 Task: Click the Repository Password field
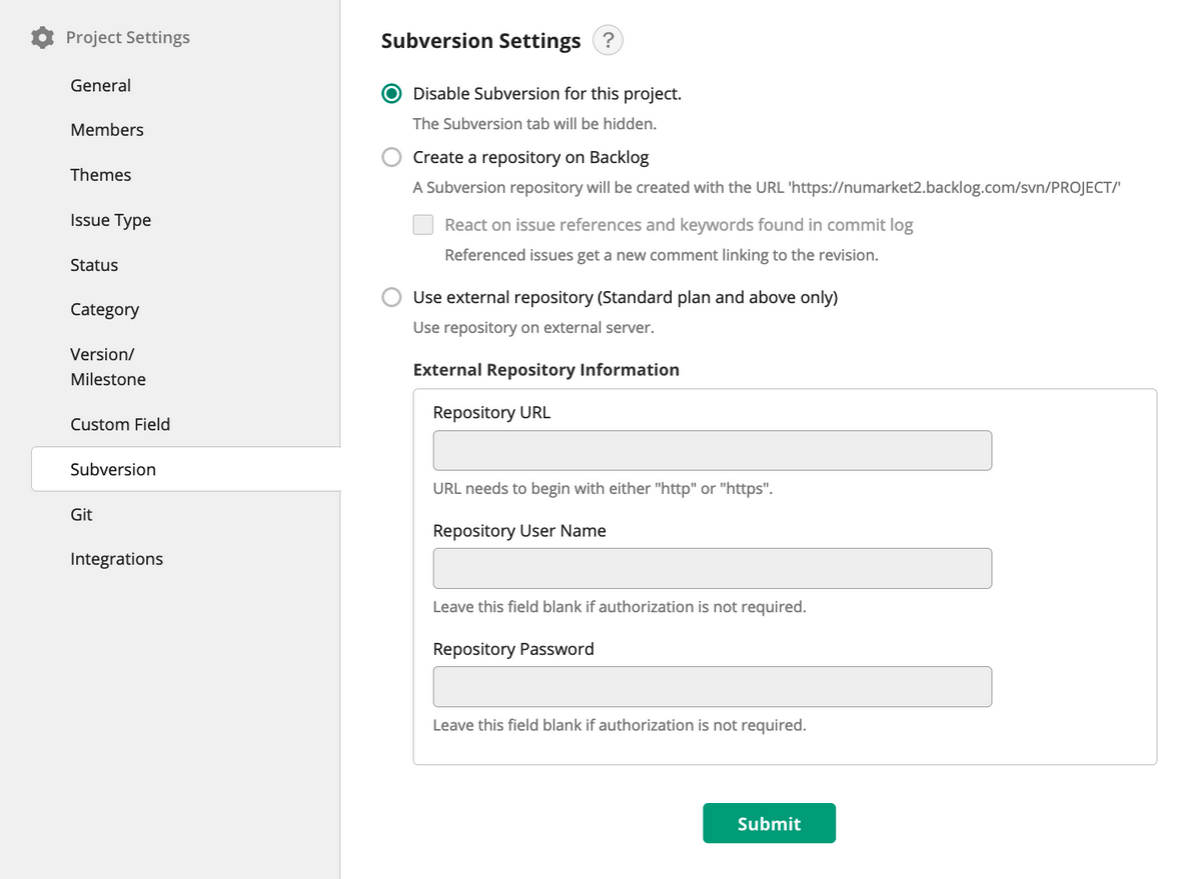(x=712, y=687)
